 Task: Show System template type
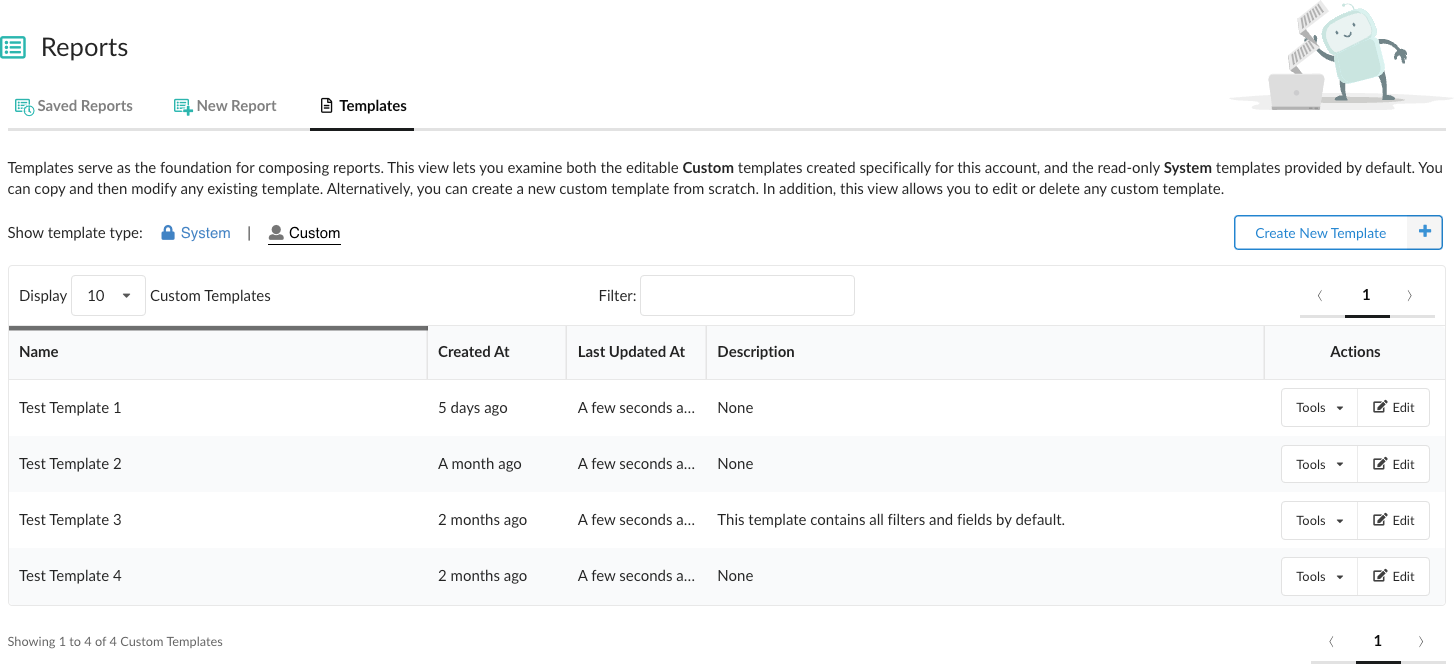click(x=196, y=233)
